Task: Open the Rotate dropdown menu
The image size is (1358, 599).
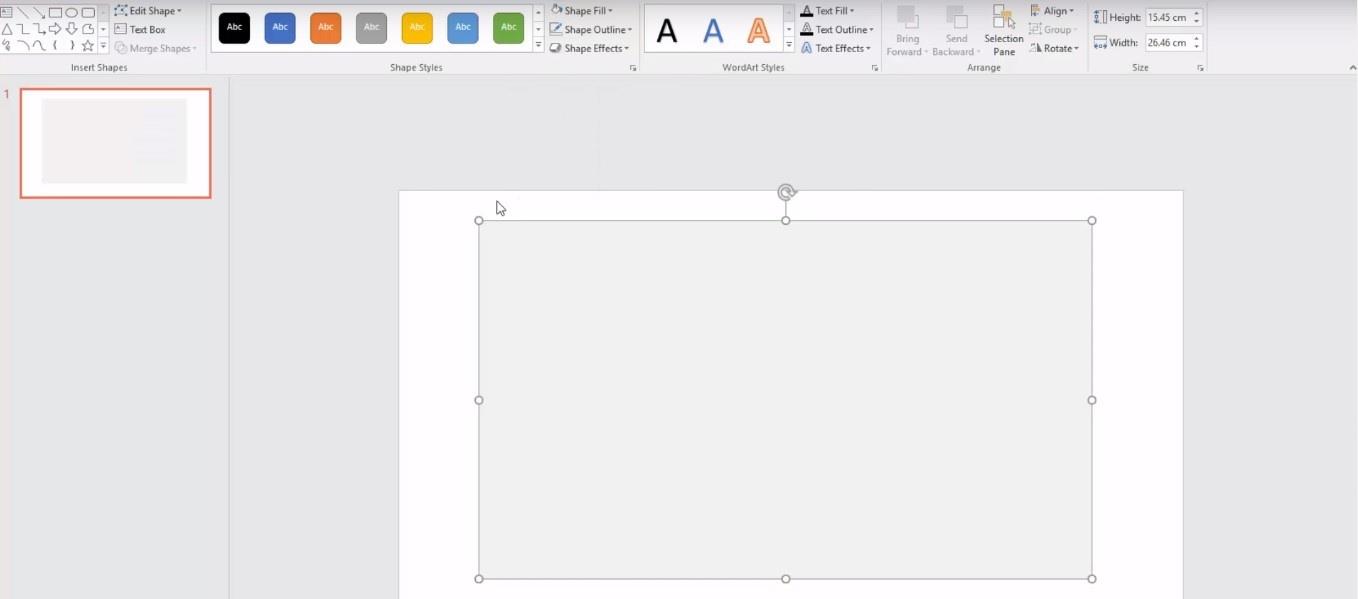Action: click(1054, 48)
